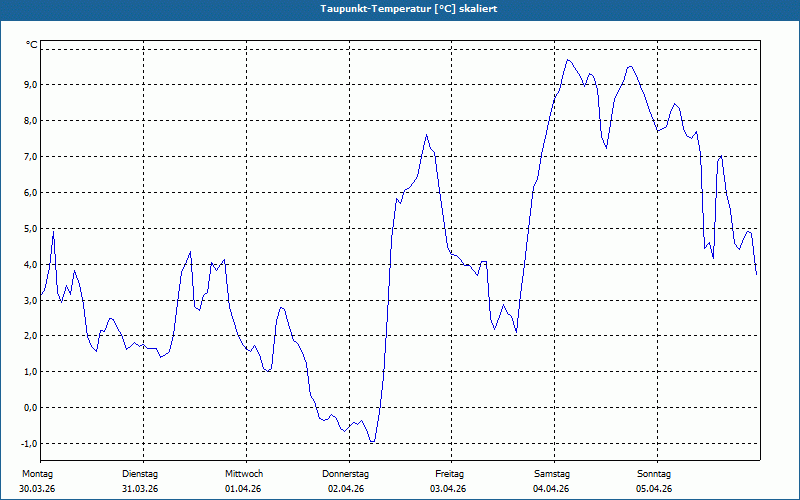Click the date 01.04.26
Screen dimensions: 800x500
coord(243,489)
